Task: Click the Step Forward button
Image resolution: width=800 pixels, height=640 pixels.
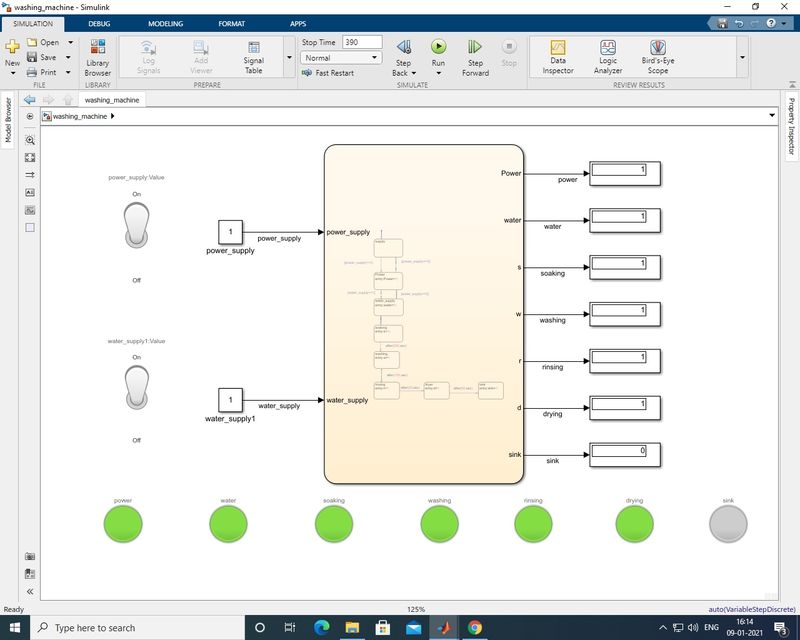Action: (476, 50)
